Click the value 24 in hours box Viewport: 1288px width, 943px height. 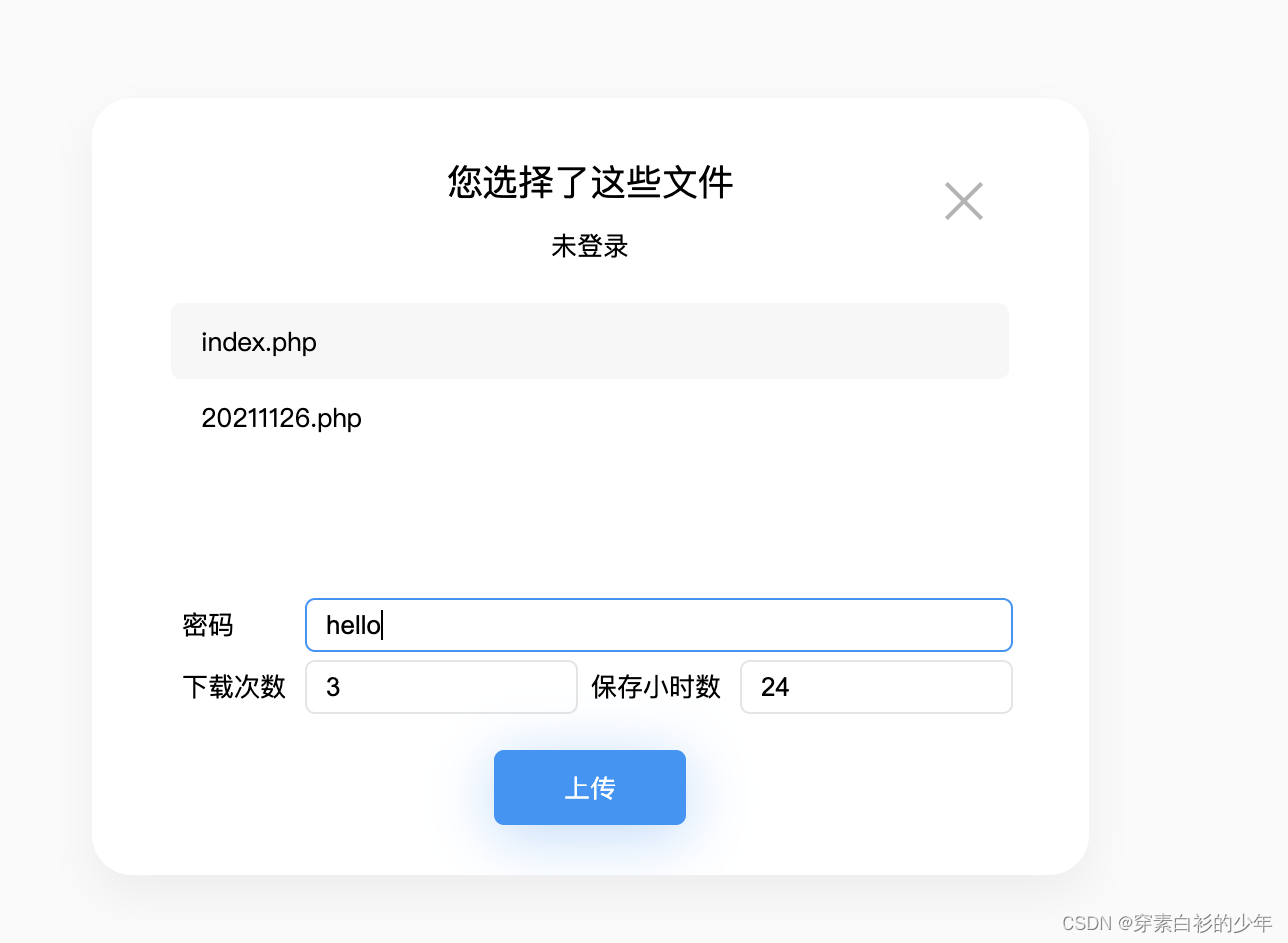pyautogui.click(x=775, y=687)
